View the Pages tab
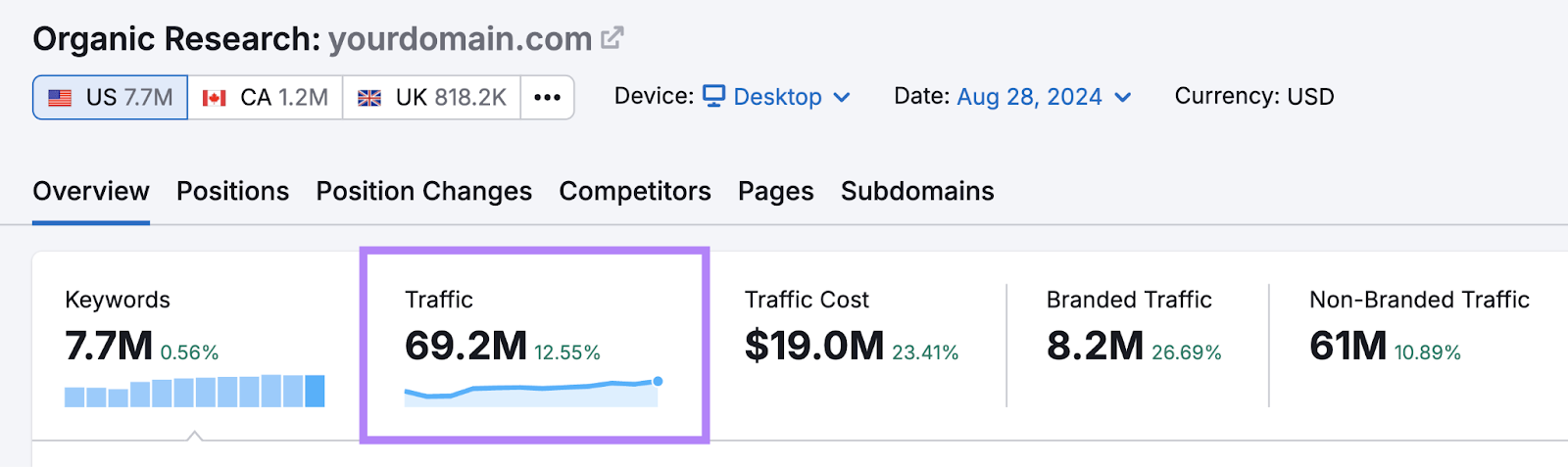Image resolution: width=1568 pixels, height=467 pixels. tap(775, 191)
